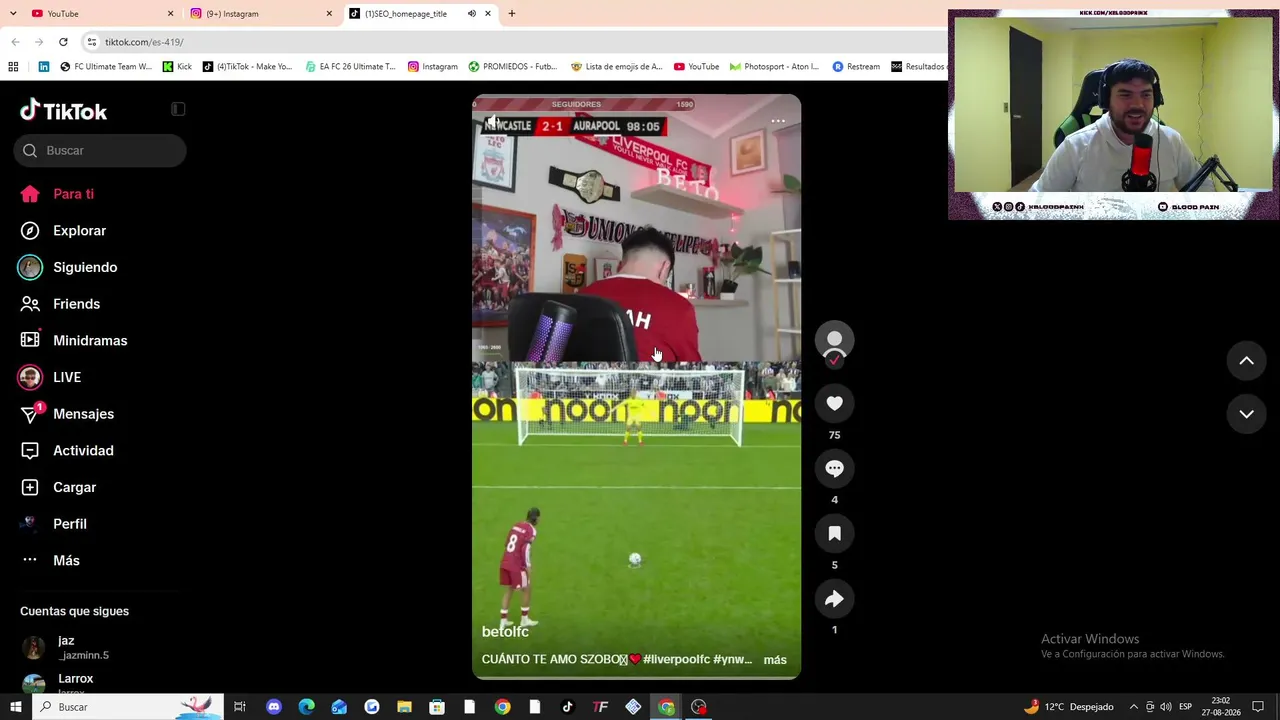Go to the TikTok logo home

pos(63,110)
